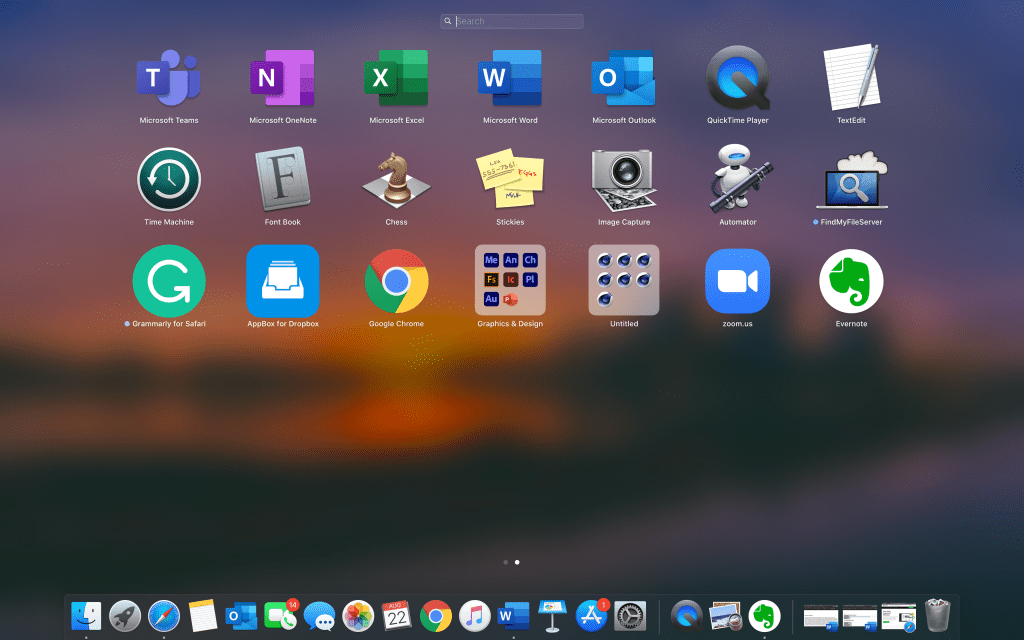Open Trash in the Dock
Screen dimensions: 1024x640
(937, 616)
